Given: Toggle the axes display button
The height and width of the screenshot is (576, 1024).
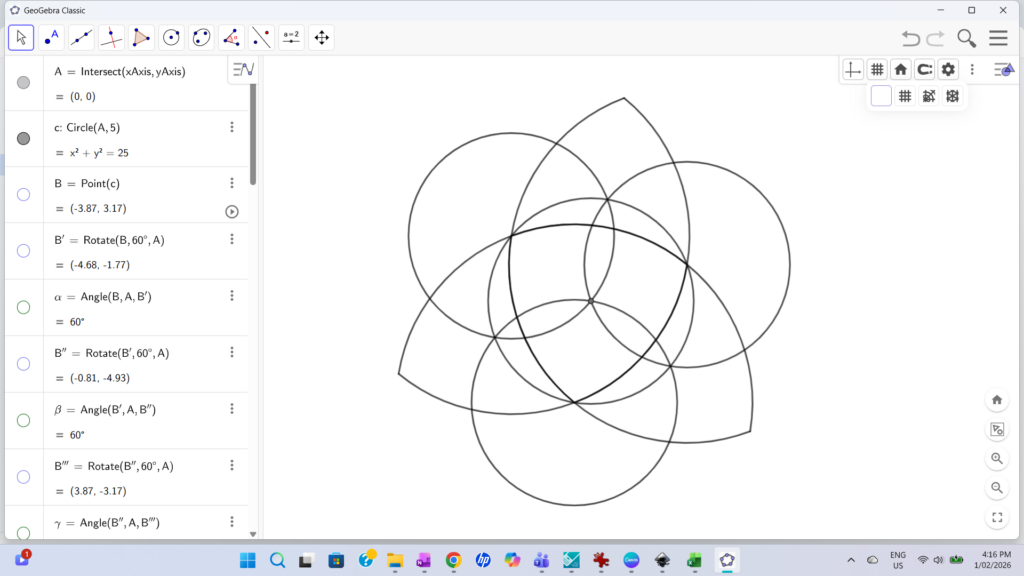Looking at the screenshot, I should [x=853, y=69].
